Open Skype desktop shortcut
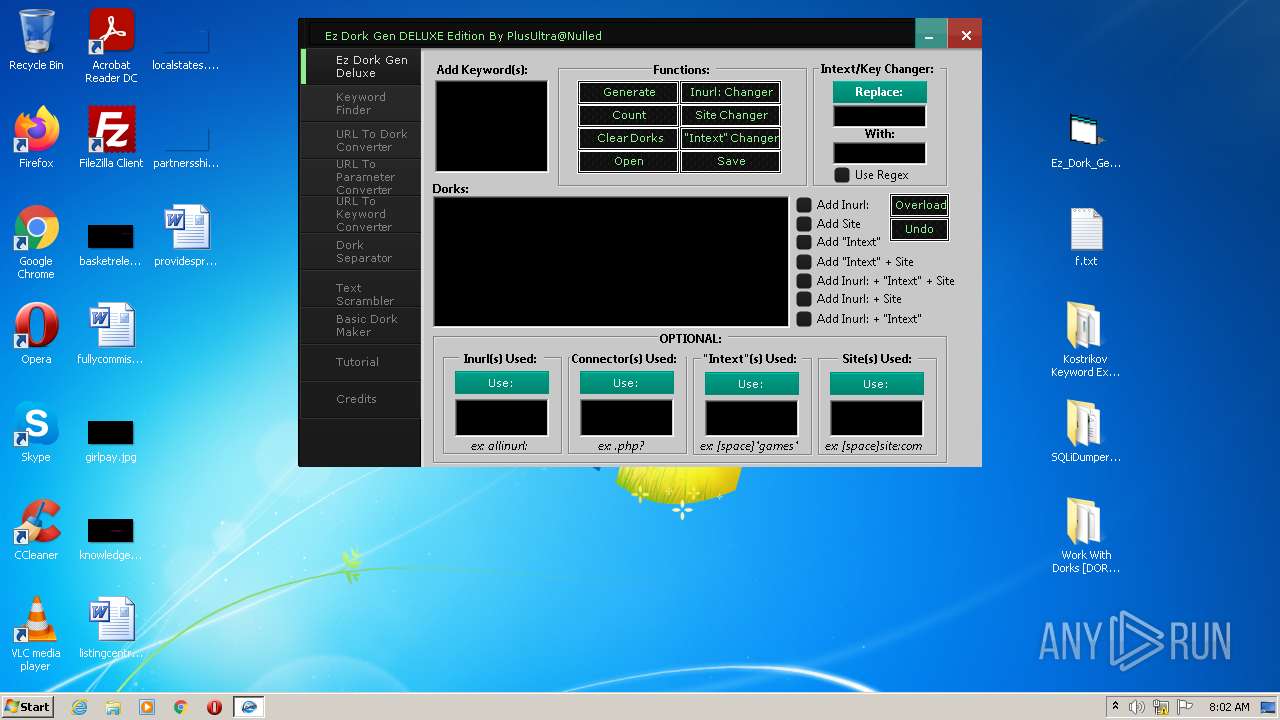Viewport: 1280px width, 720px height. [x=36, y=432]
